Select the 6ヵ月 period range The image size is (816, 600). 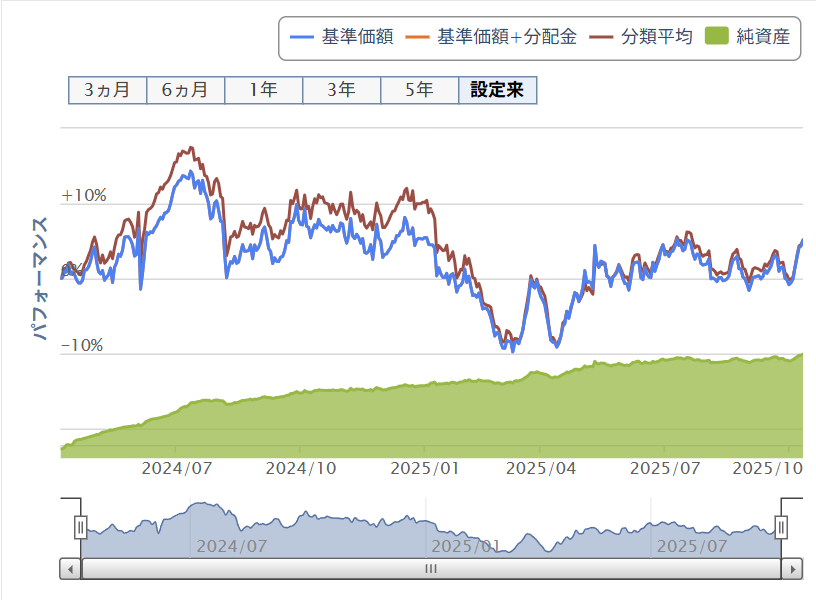click(185, 90)
